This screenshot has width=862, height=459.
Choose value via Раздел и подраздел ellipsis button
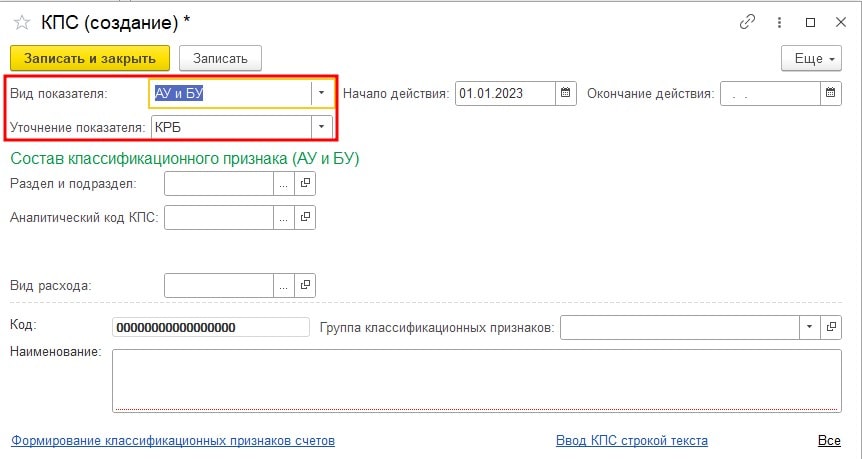[x=284, y=184]
